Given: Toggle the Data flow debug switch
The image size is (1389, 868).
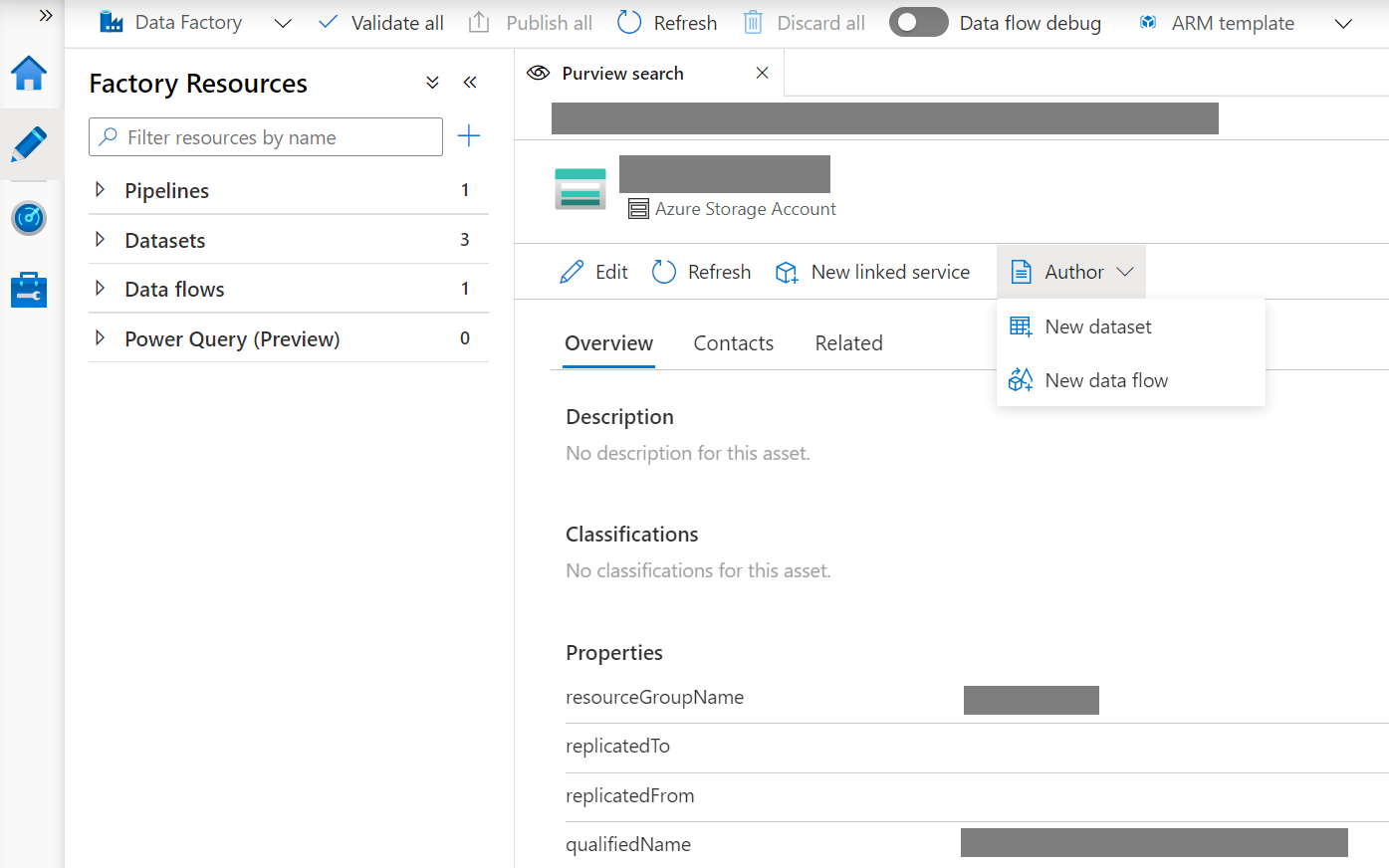Looking at the screenshot, I should [918, 23].
